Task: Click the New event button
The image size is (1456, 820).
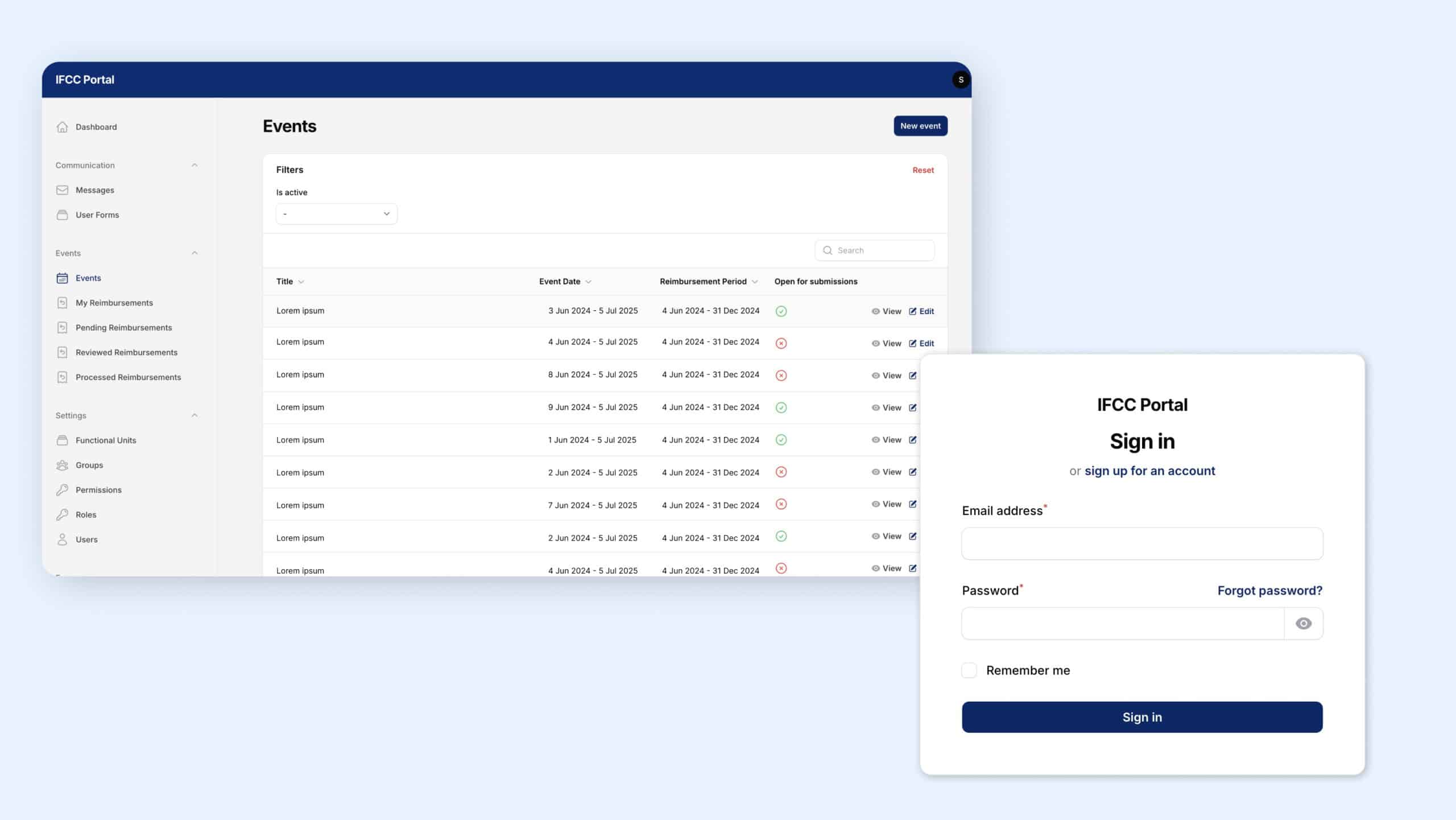Action: pyautogui.click(x=920, y=126)
